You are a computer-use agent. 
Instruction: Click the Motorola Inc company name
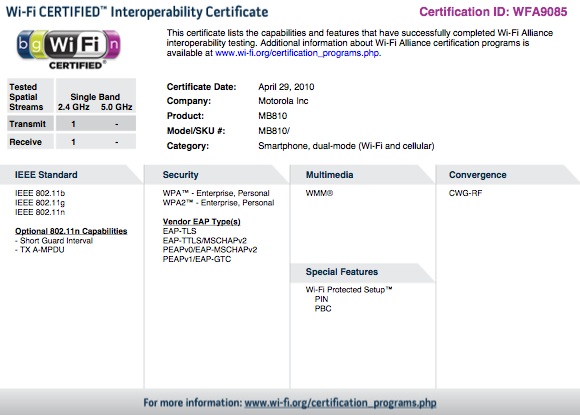(283, 101)
